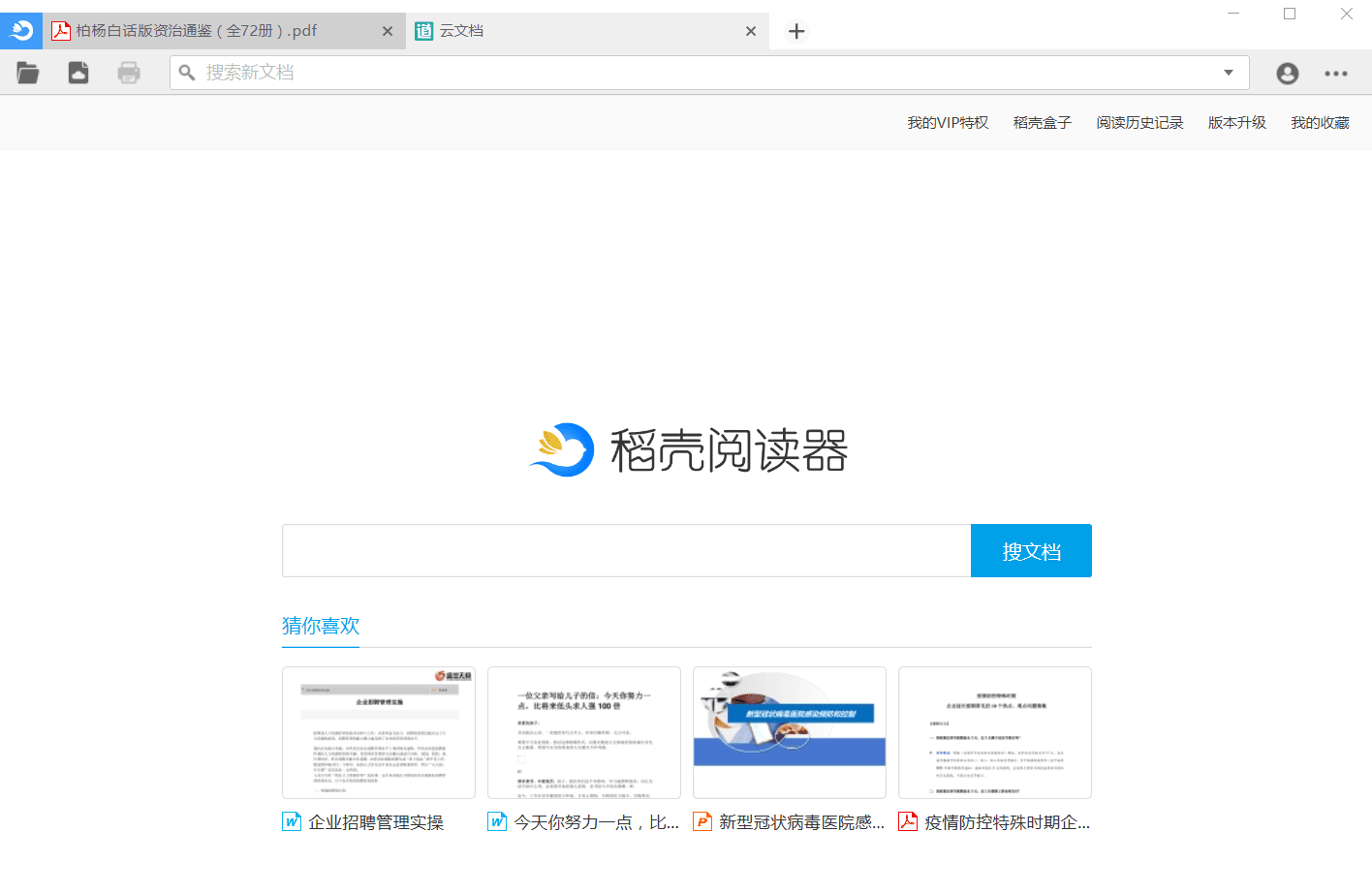Click the printer icon in toolbar
This screenshot has width=1372, height=894.
click(x=129, y=73)
